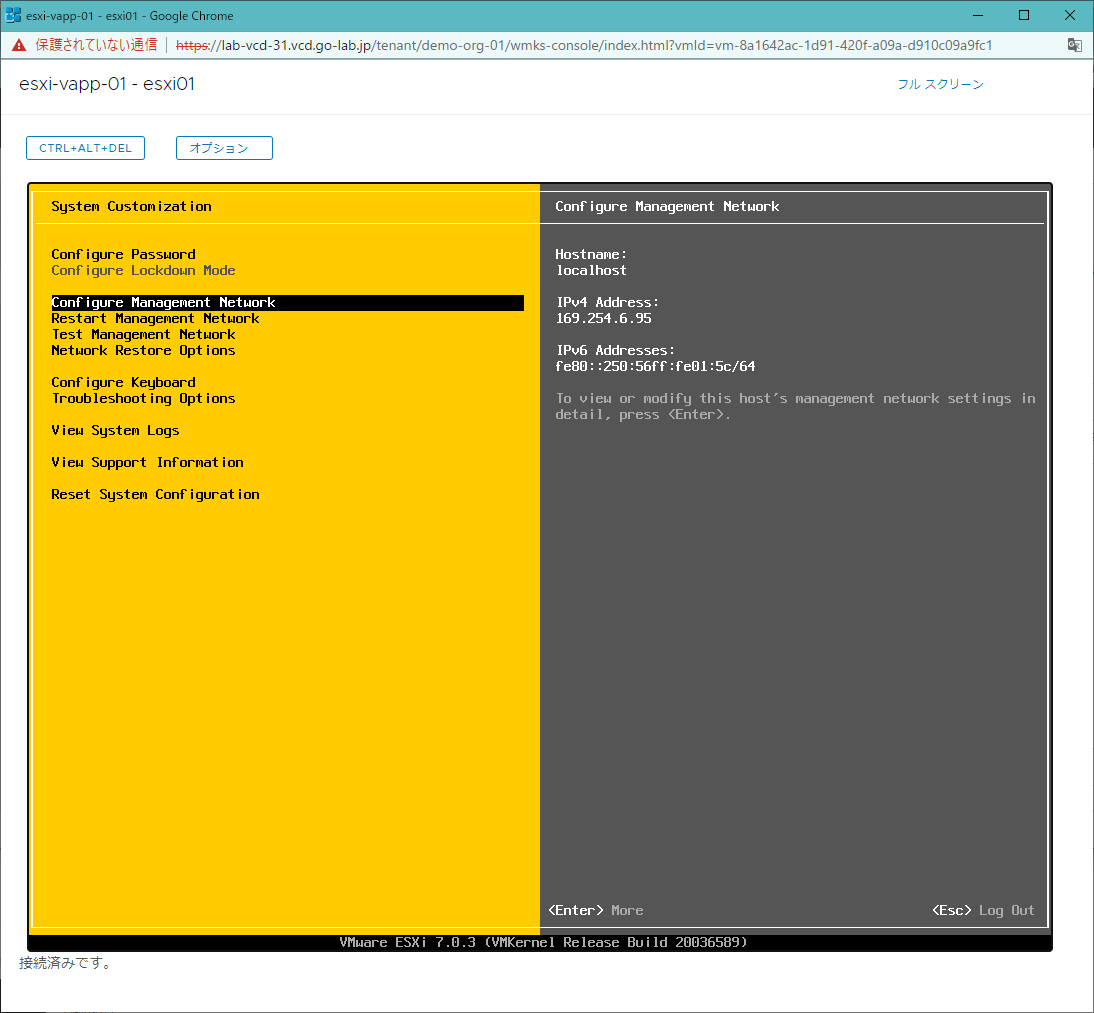Click the <Esc> Log Out hint
This screenshot has height=1013, width=1094.
click(x=983, y=910)
